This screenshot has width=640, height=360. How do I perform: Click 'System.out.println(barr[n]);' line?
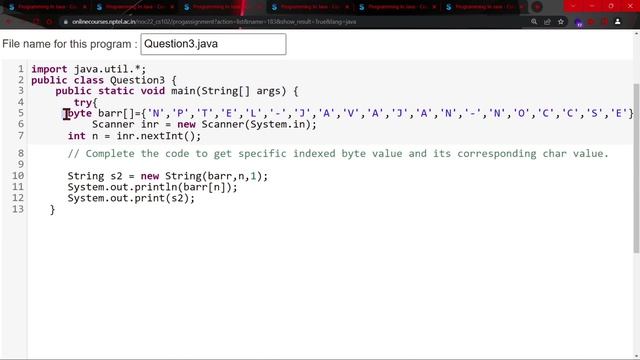point(152,187)
